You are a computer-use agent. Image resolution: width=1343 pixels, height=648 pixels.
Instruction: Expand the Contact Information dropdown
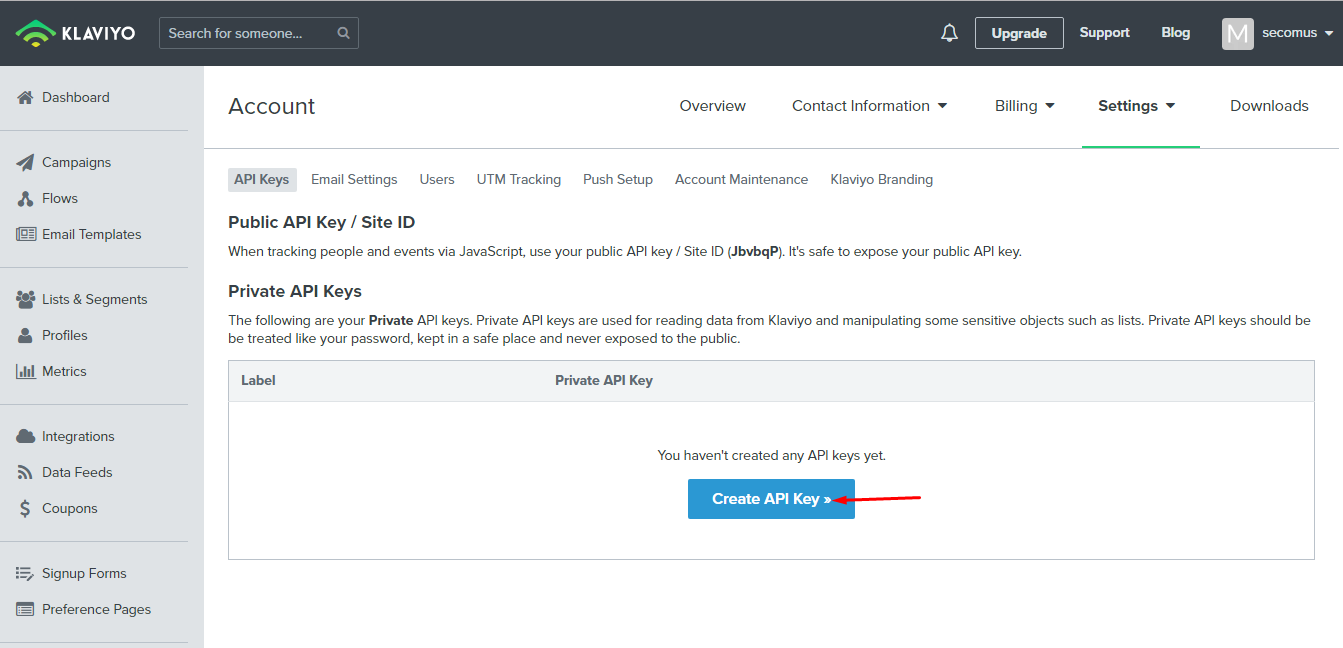tap(870, 106)
